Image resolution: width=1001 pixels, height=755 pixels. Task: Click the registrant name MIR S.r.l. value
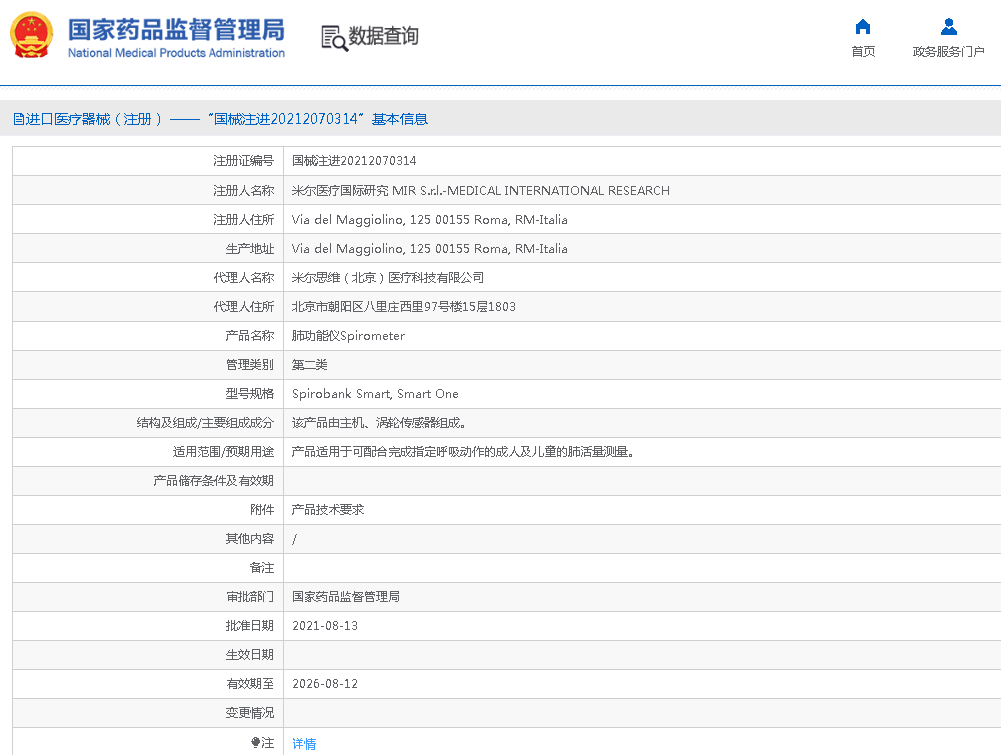click(x=480, y=190)
